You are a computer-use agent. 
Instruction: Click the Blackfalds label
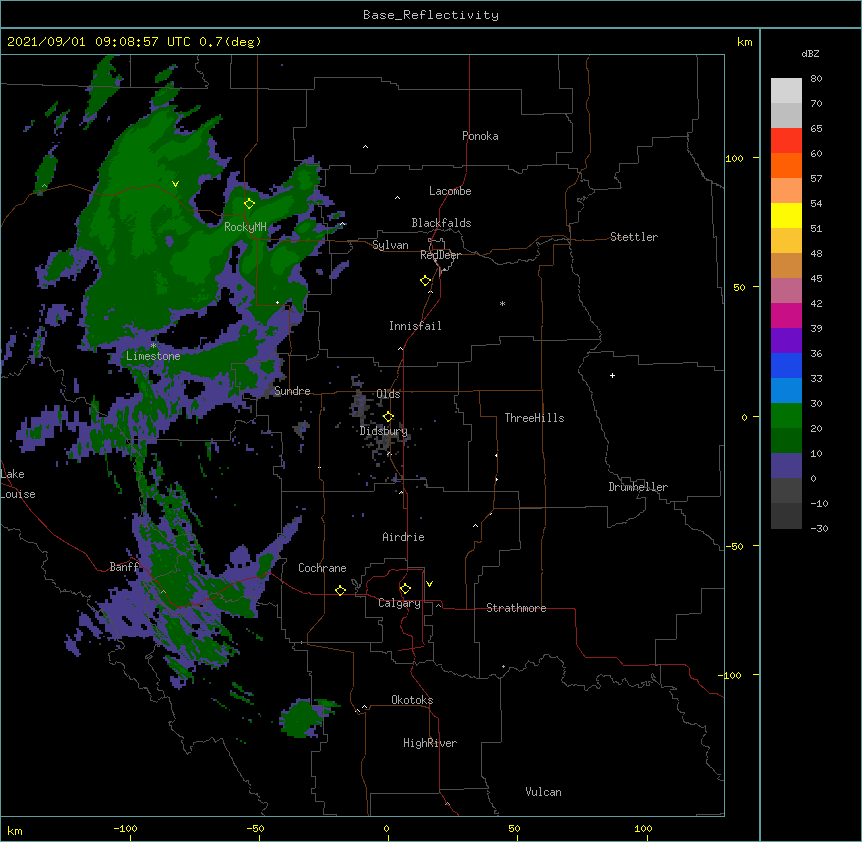click(x=441, y=223)
